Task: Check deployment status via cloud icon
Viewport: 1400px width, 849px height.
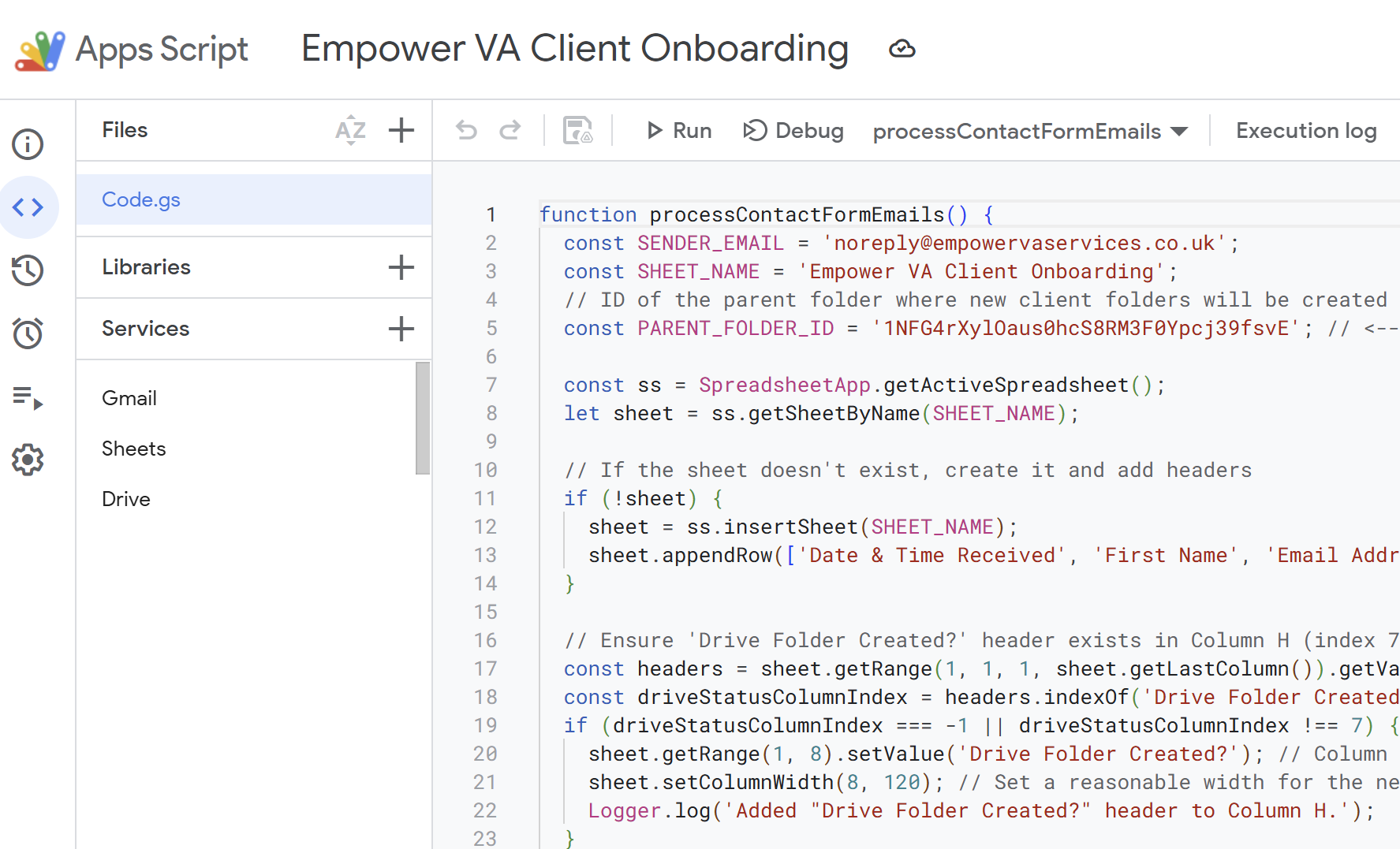Action: (902, 49)
